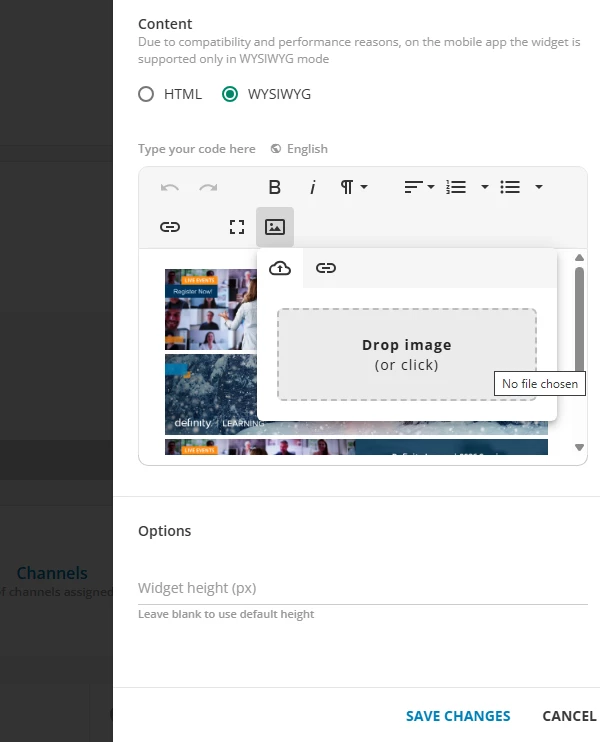The width and height of the screenshot is (600, 742).
Task: Click the SAVE CHANGES button
Action: pyautogui.click(x=458, y=716)
